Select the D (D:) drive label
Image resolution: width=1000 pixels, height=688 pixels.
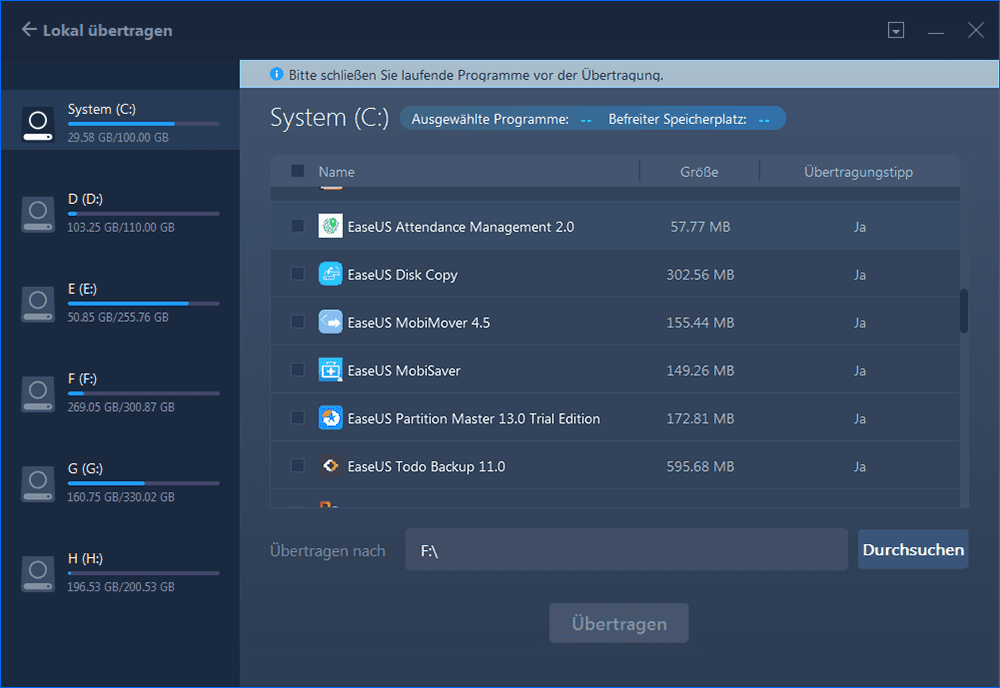tap(85, 199)
